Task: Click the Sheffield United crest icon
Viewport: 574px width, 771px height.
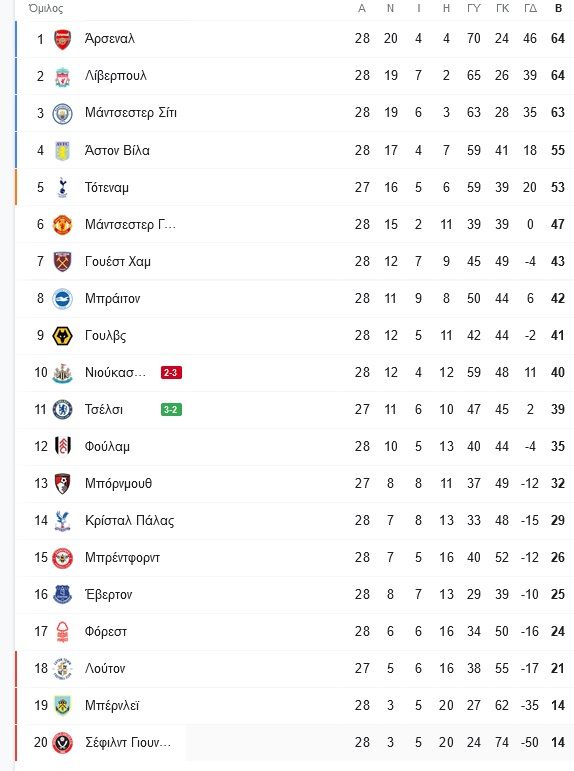Action: [62, 742]
